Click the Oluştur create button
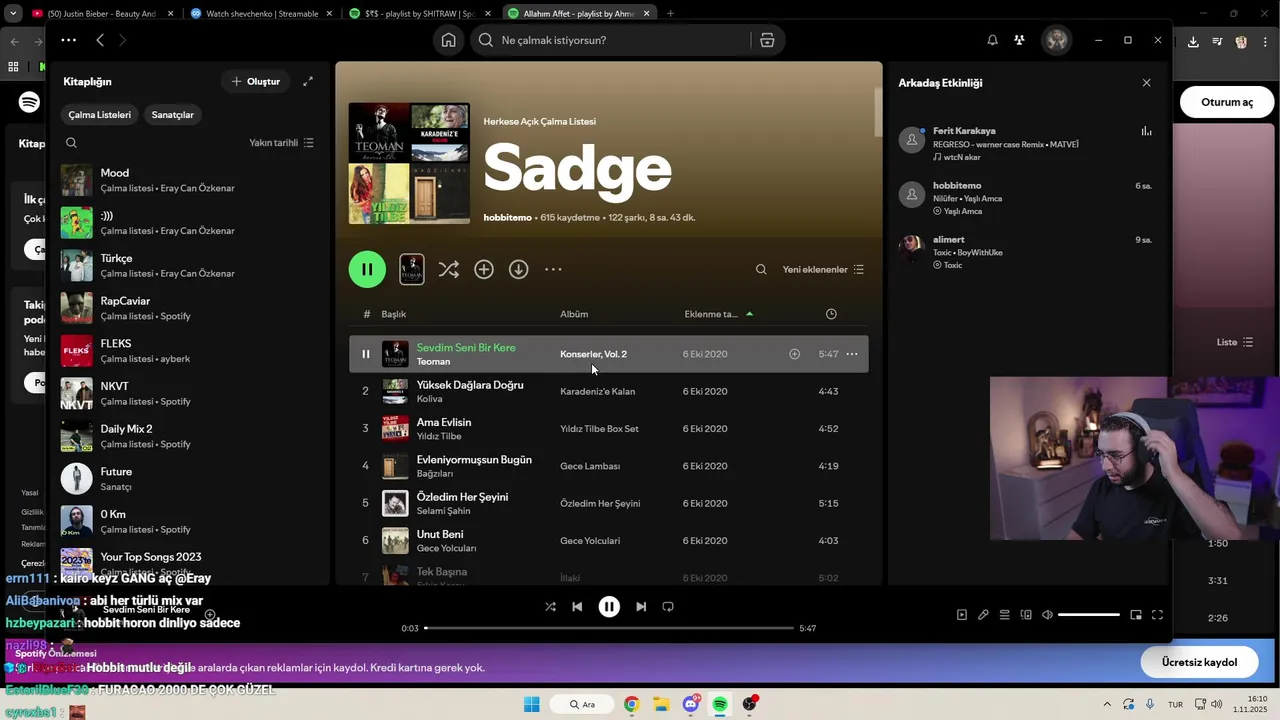 point(256,81)
